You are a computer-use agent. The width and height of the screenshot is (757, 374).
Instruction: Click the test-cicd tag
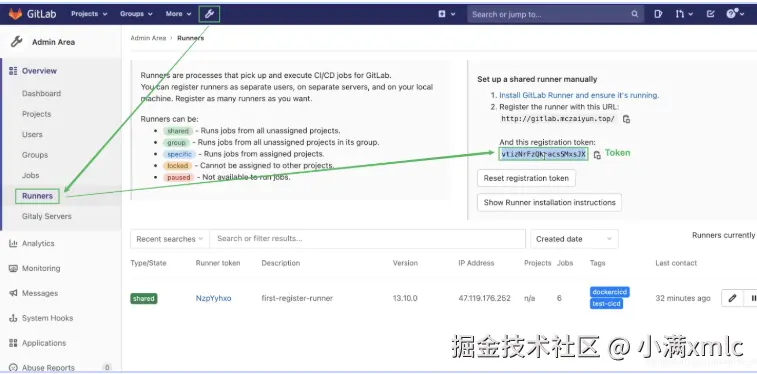click(606, 304)
